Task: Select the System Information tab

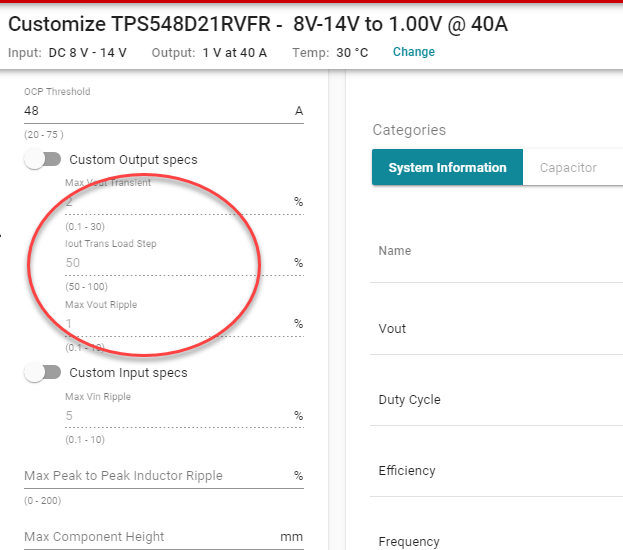Action: 447,167
